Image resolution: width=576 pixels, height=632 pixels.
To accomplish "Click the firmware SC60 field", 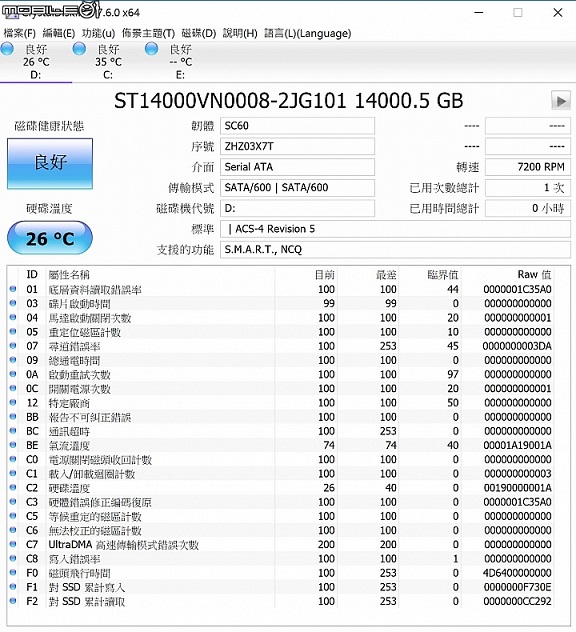I will click(x=297, y=126).
